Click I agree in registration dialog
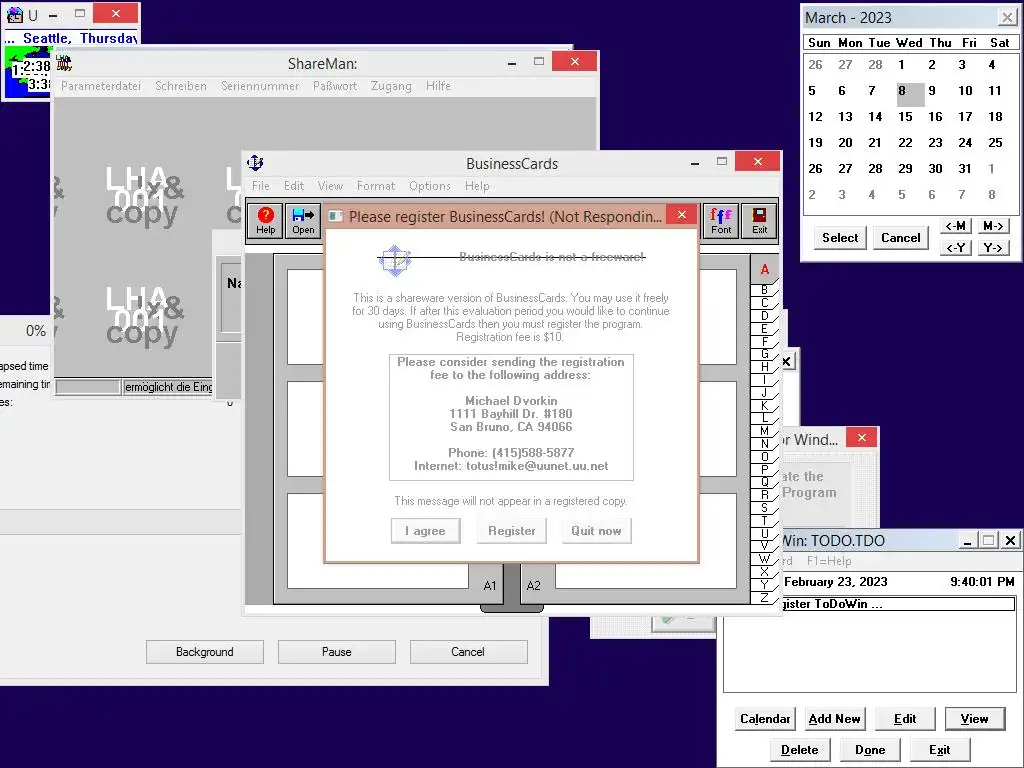Image resolution: width=1024 pixels, height=768 pixels. pyautogui.click(x=425, y=530)
